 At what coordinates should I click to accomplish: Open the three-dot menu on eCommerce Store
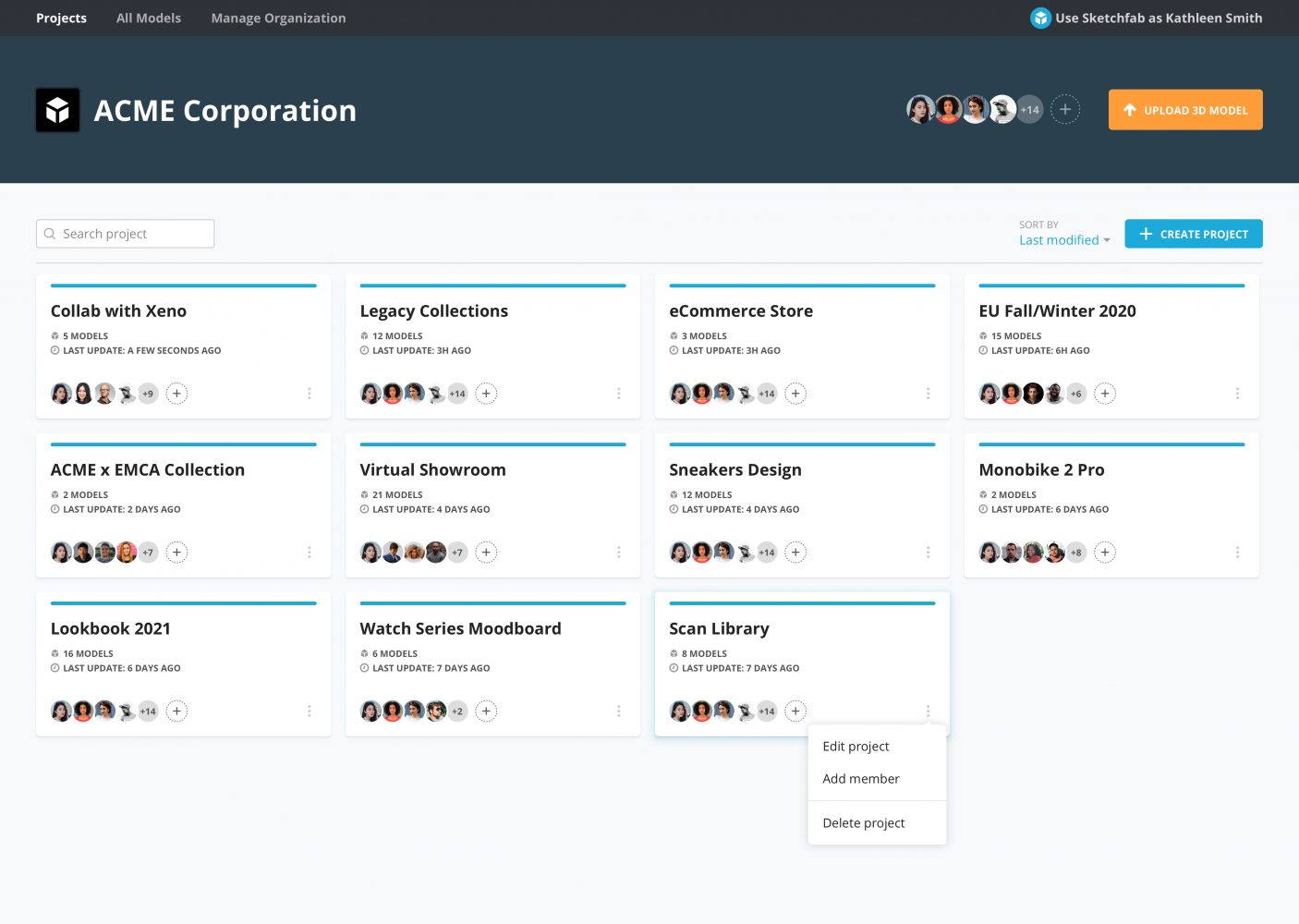coord(929,393)
